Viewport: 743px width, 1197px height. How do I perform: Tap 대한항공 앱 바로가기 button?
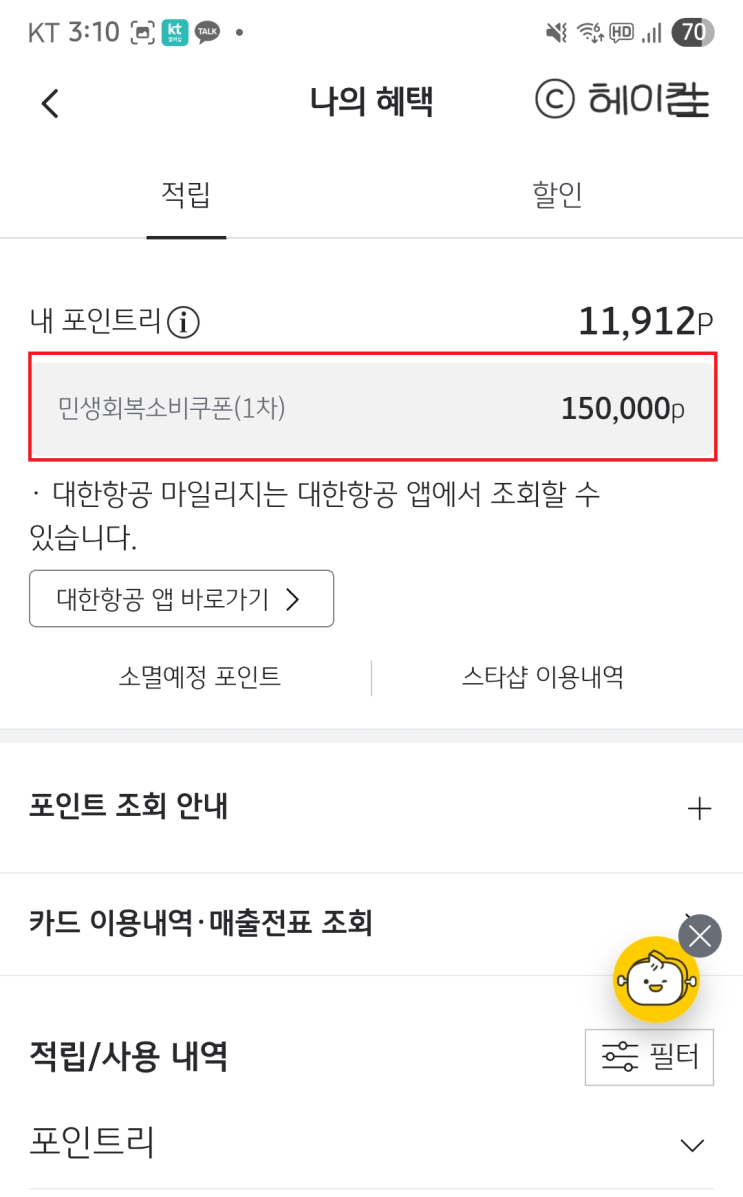(x=181, y=599)
